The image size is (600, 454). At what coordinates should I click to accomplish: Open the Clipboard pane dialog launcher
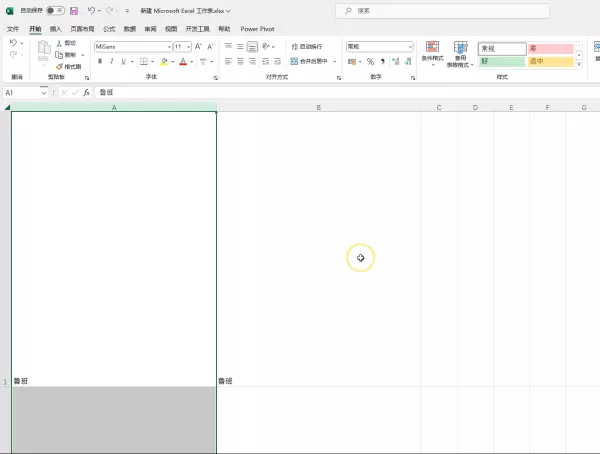[x=87, y=78]
